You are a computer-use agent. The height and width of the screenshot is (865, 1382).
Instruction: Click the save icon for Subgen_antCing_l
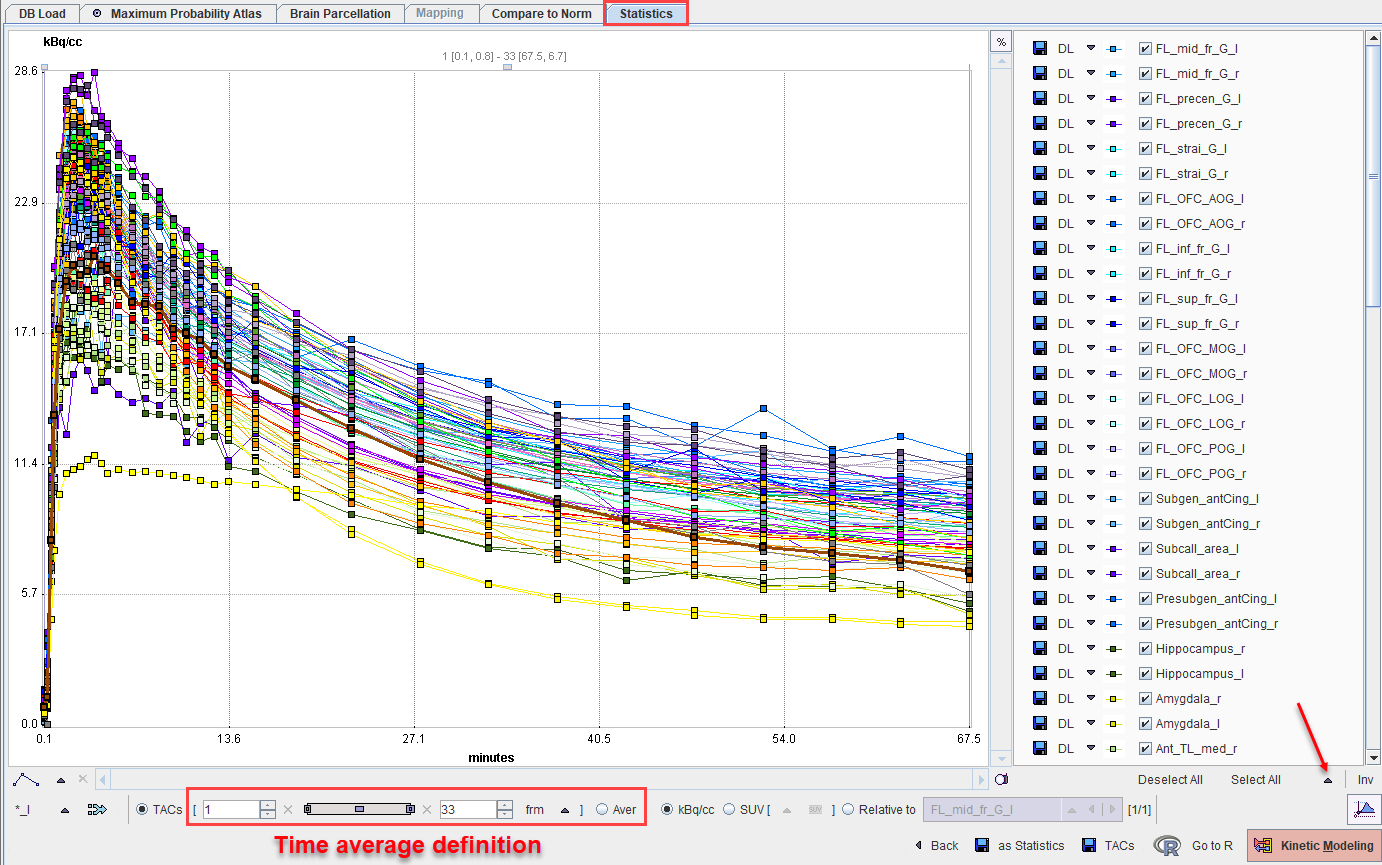click(1040, 498)
